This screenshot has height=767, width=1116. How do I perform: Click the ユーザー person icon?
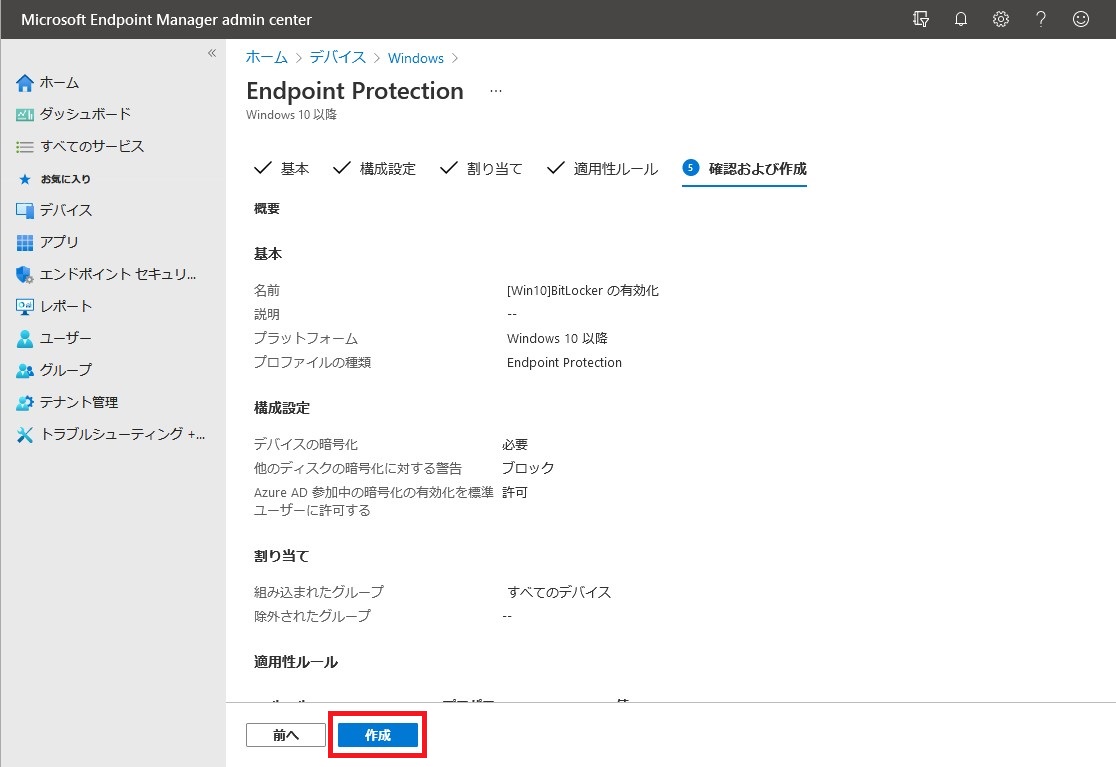[25, 339]
